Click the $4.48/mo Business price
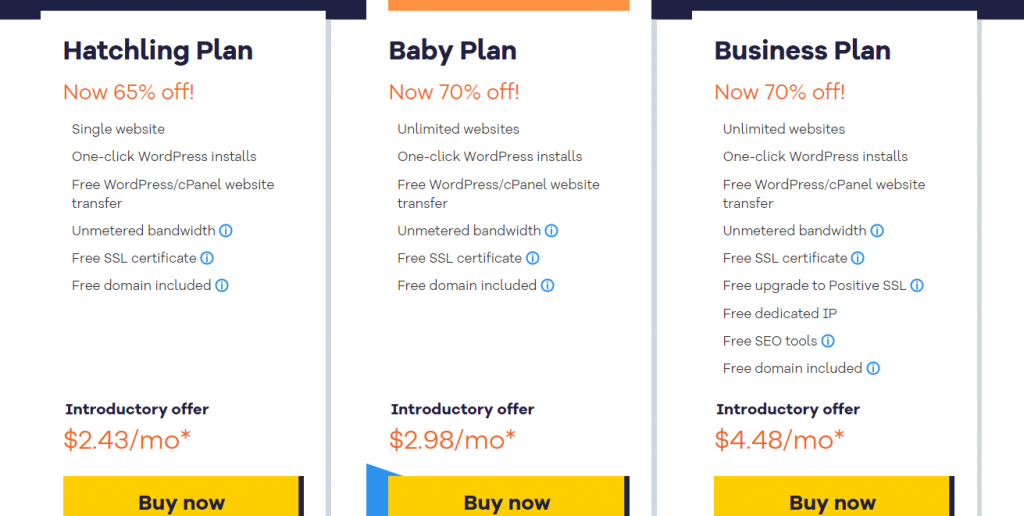Screen dimensions: 1024x516 [779, 440]
